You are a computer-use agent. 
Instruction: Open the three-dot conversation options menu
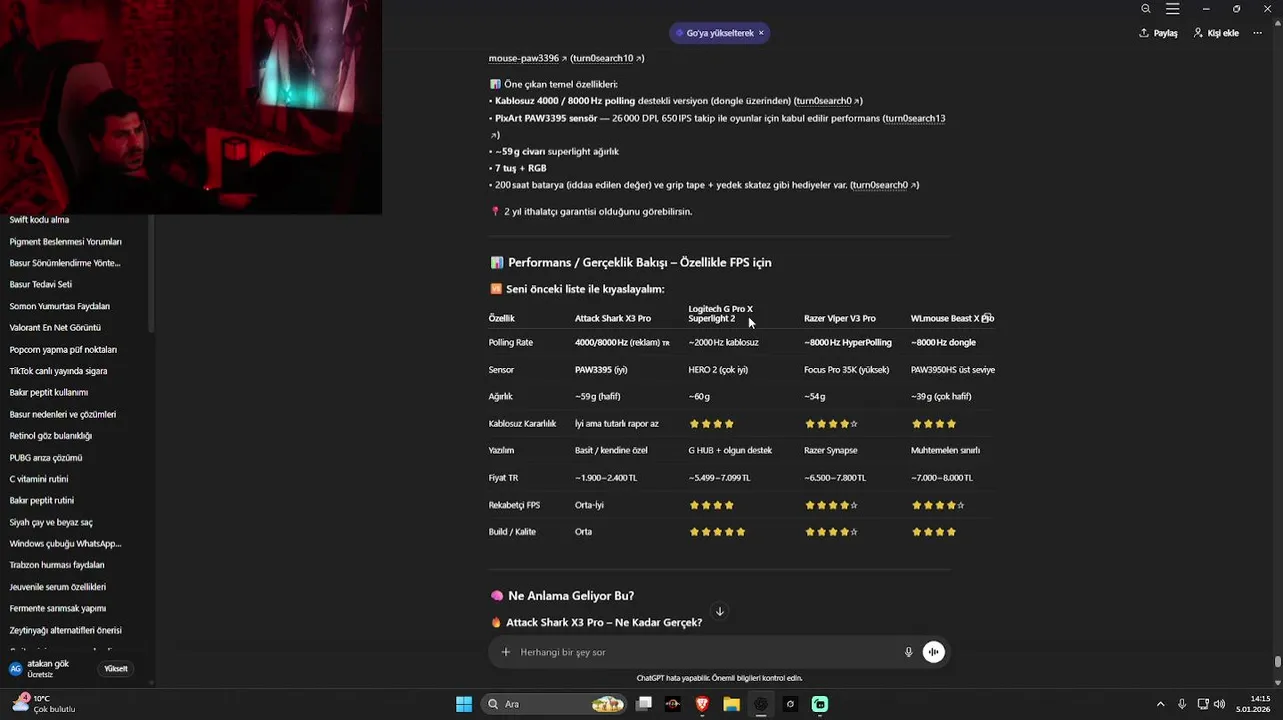coord(1260,33)
